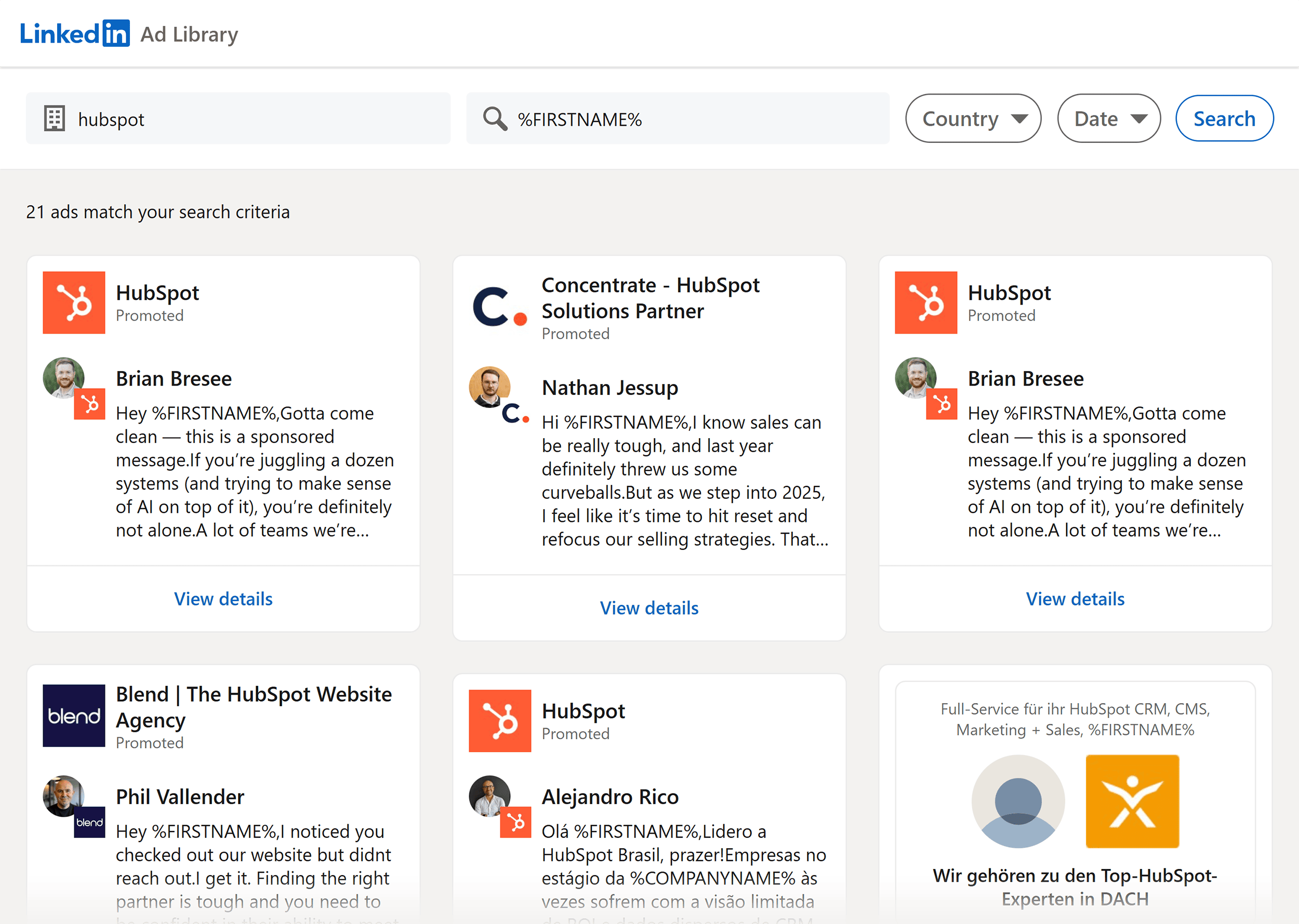Click Promoted label under Blend agency title
Screen dimensions: 1299x924
150,743
